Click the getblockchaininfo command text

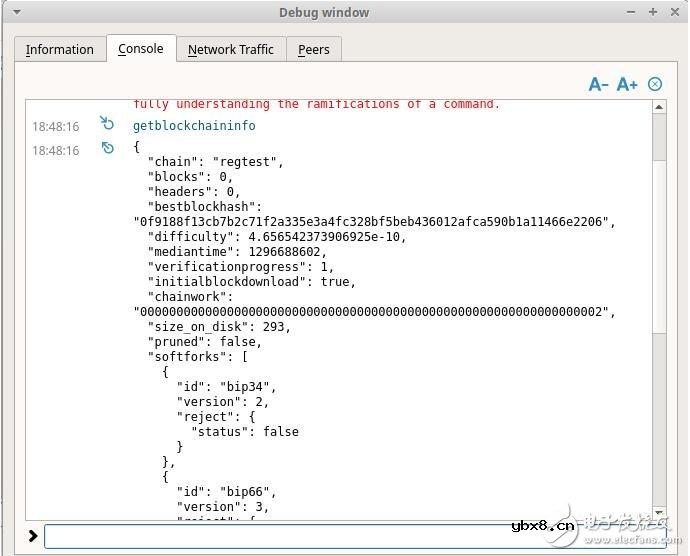click(x=194, y=126)
